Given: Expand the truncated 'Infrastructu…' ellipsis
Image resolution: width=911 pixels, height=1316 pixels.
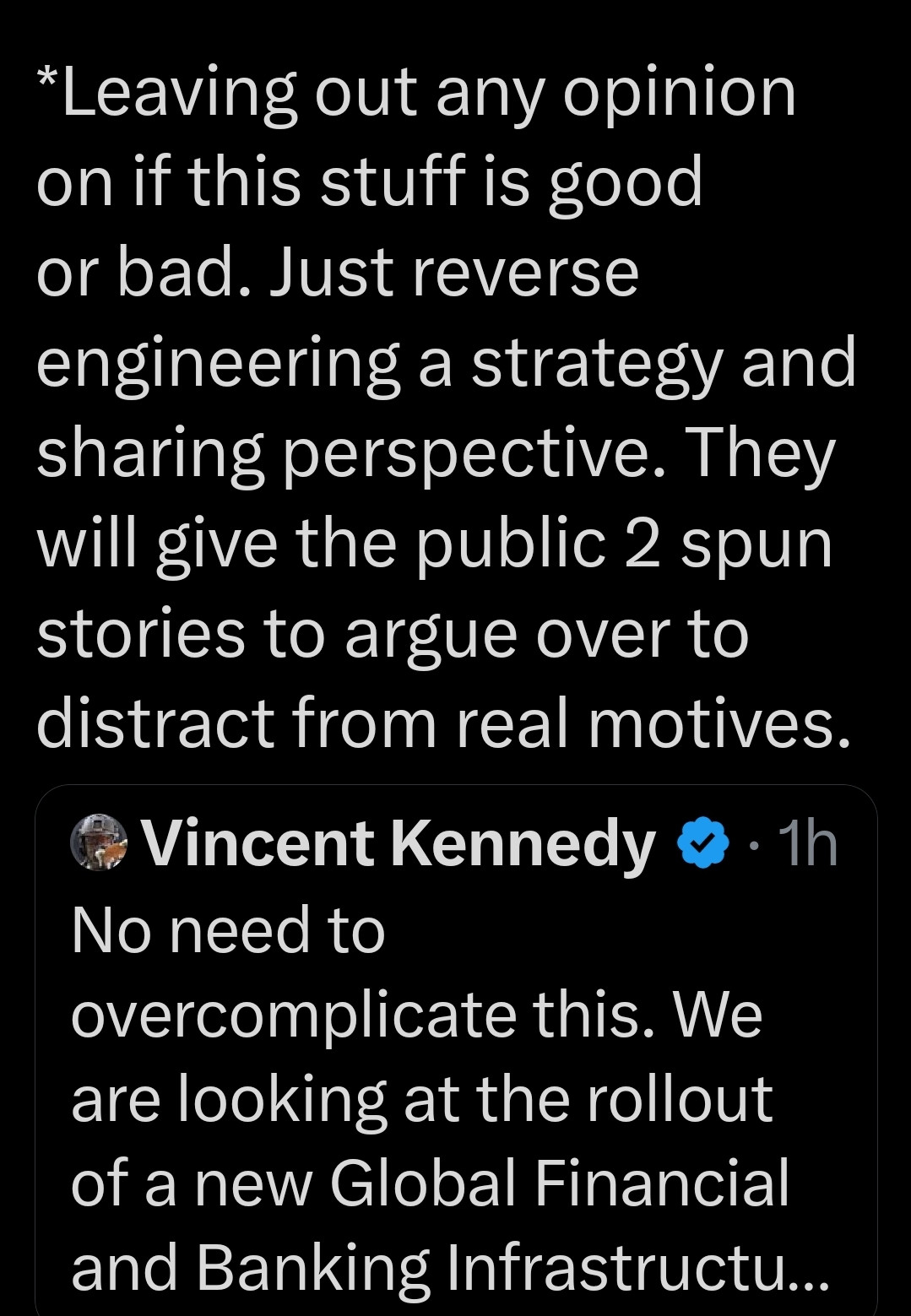Looking at the screenshot, I should click(x=798, y=1267).
